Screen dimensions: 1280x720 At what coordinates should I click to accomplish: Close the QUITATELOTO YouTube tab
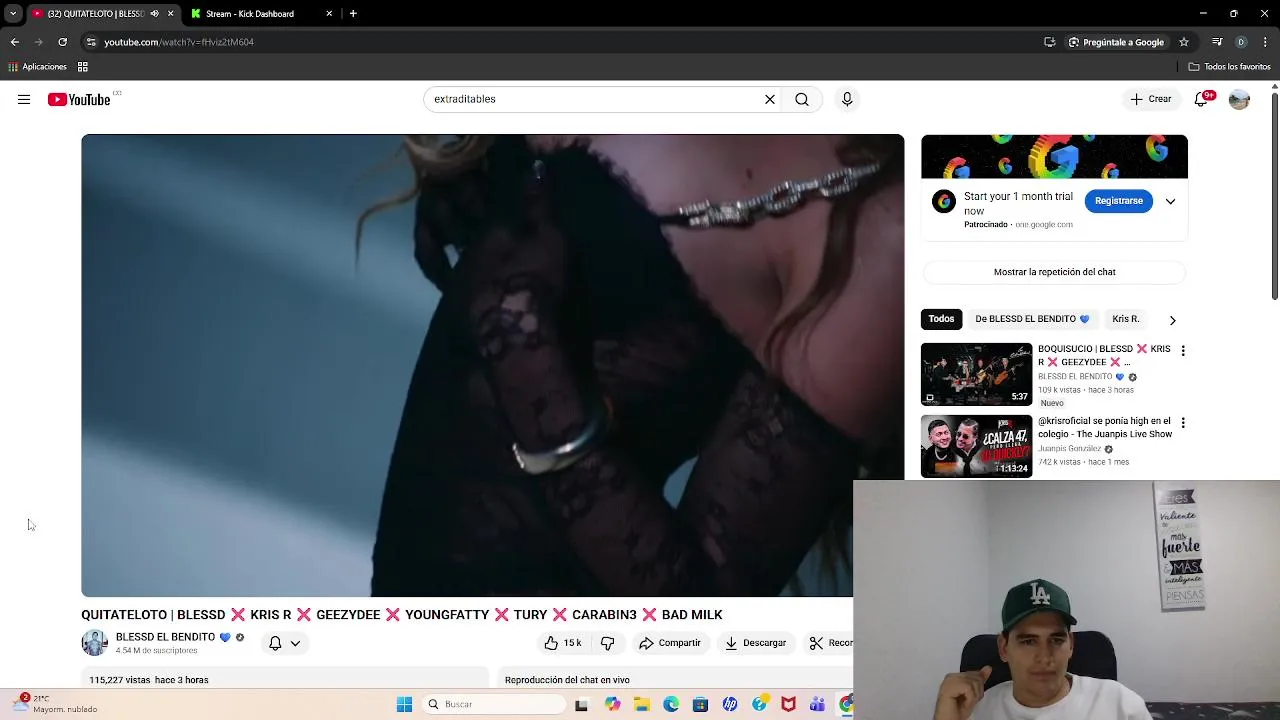[170, 14]
